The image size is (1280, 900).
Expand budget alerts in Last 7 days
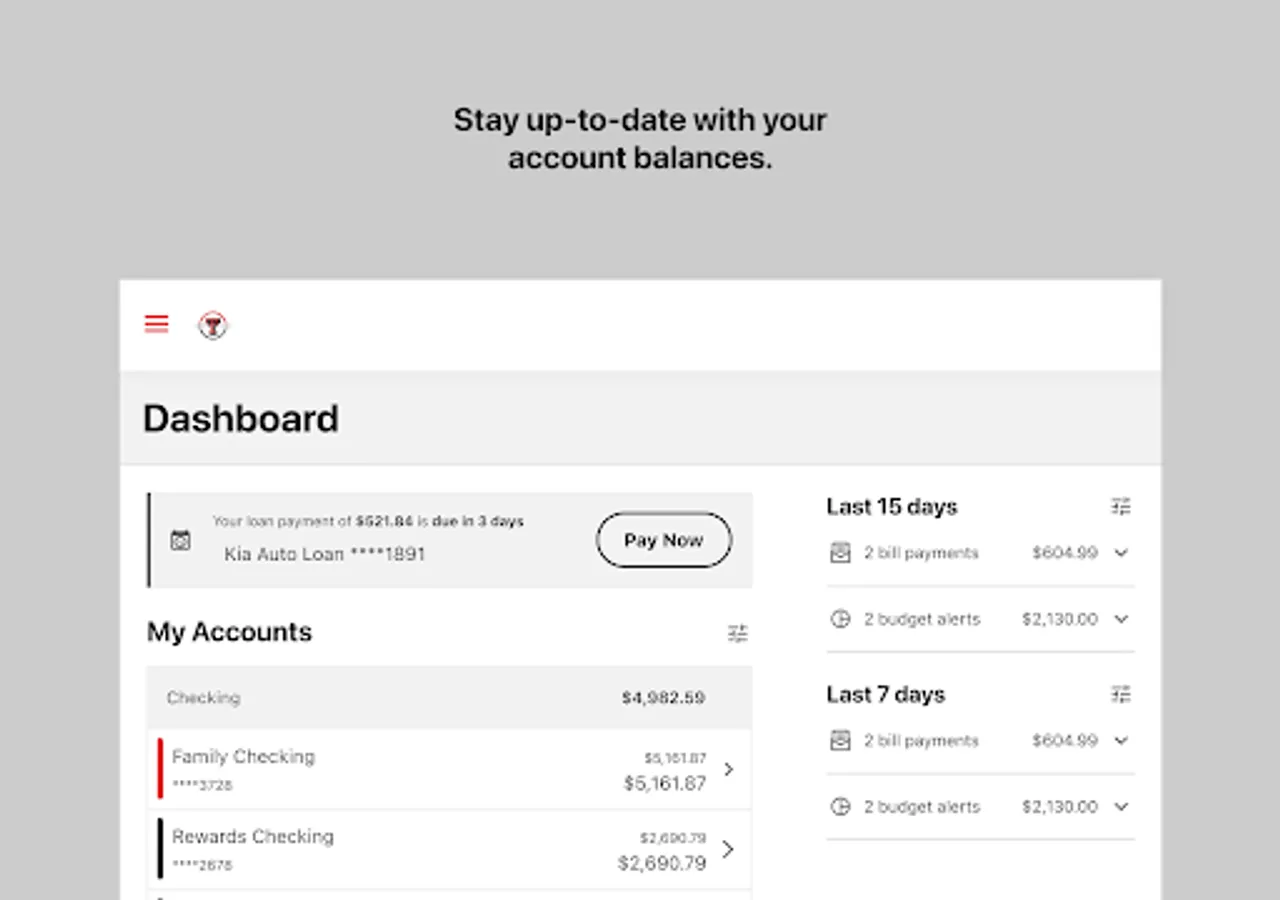point(1121,807)
